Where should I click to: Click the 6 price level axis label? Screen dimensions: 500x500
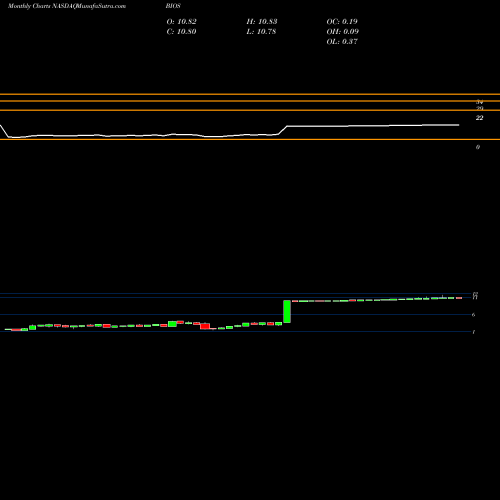coord(473,315)
